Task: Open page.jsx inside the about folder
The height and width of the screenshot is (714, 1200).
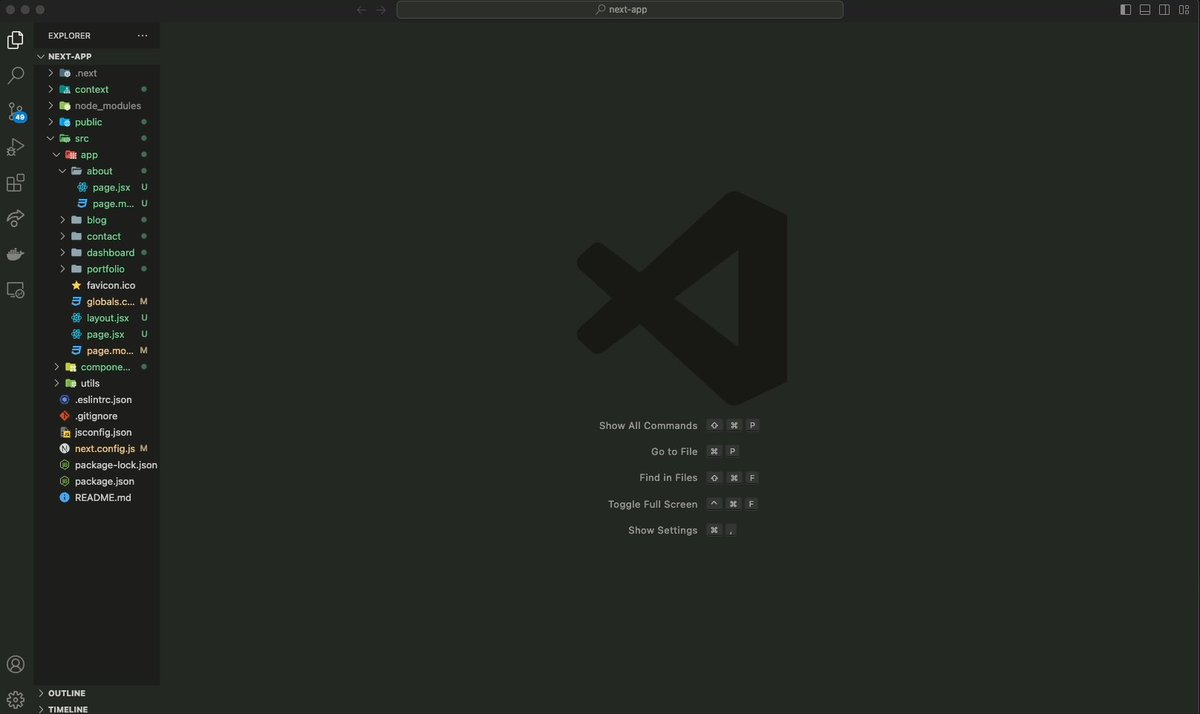Action: pyautogui.click(x=97, y=187)
